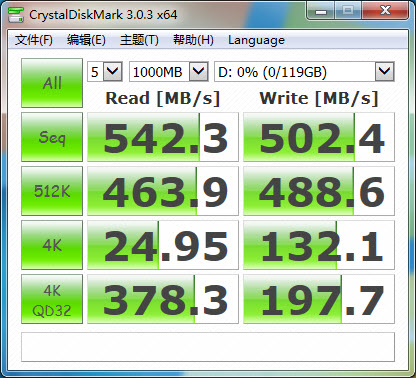This screenshot has height=378, width=416.
Task: Open the 编辑(E) menu
Action: (86, 40)
